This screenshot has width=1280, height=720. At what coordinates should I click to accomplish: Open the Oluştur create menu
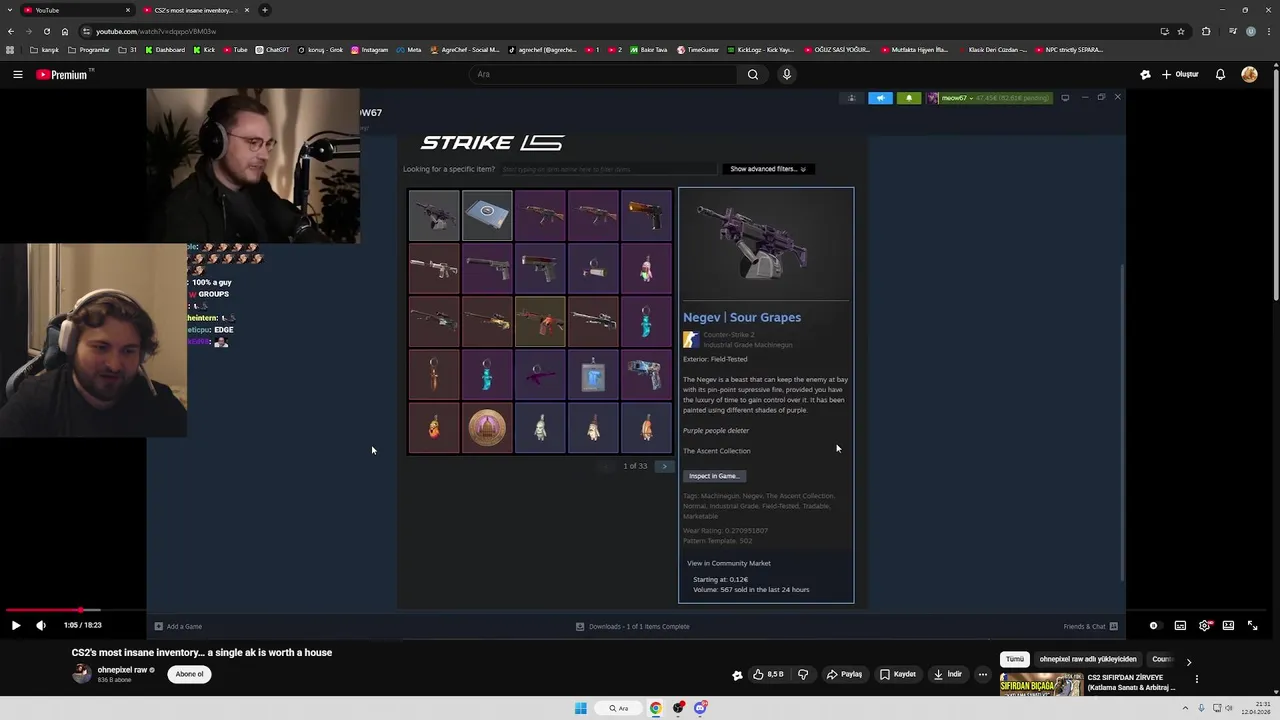click(1180, 74)
